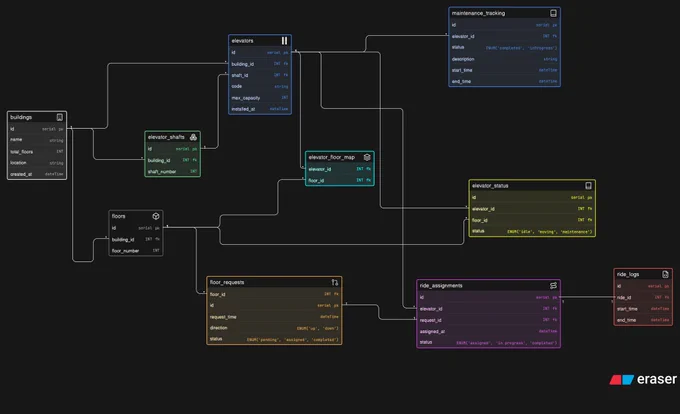The image size is (680, 414).
Task: Click the two-bar icon on elevators table
Action: coord(284,40)
